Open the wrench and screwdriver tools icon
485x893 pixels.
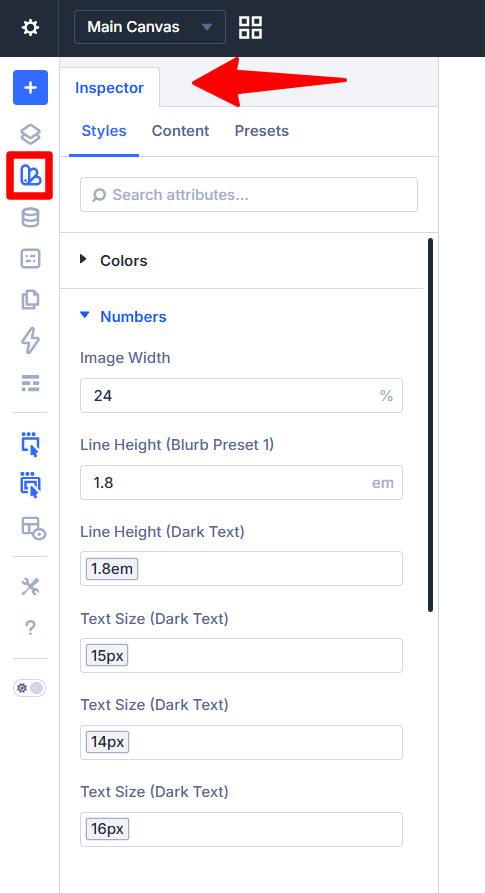coord(30,587)
